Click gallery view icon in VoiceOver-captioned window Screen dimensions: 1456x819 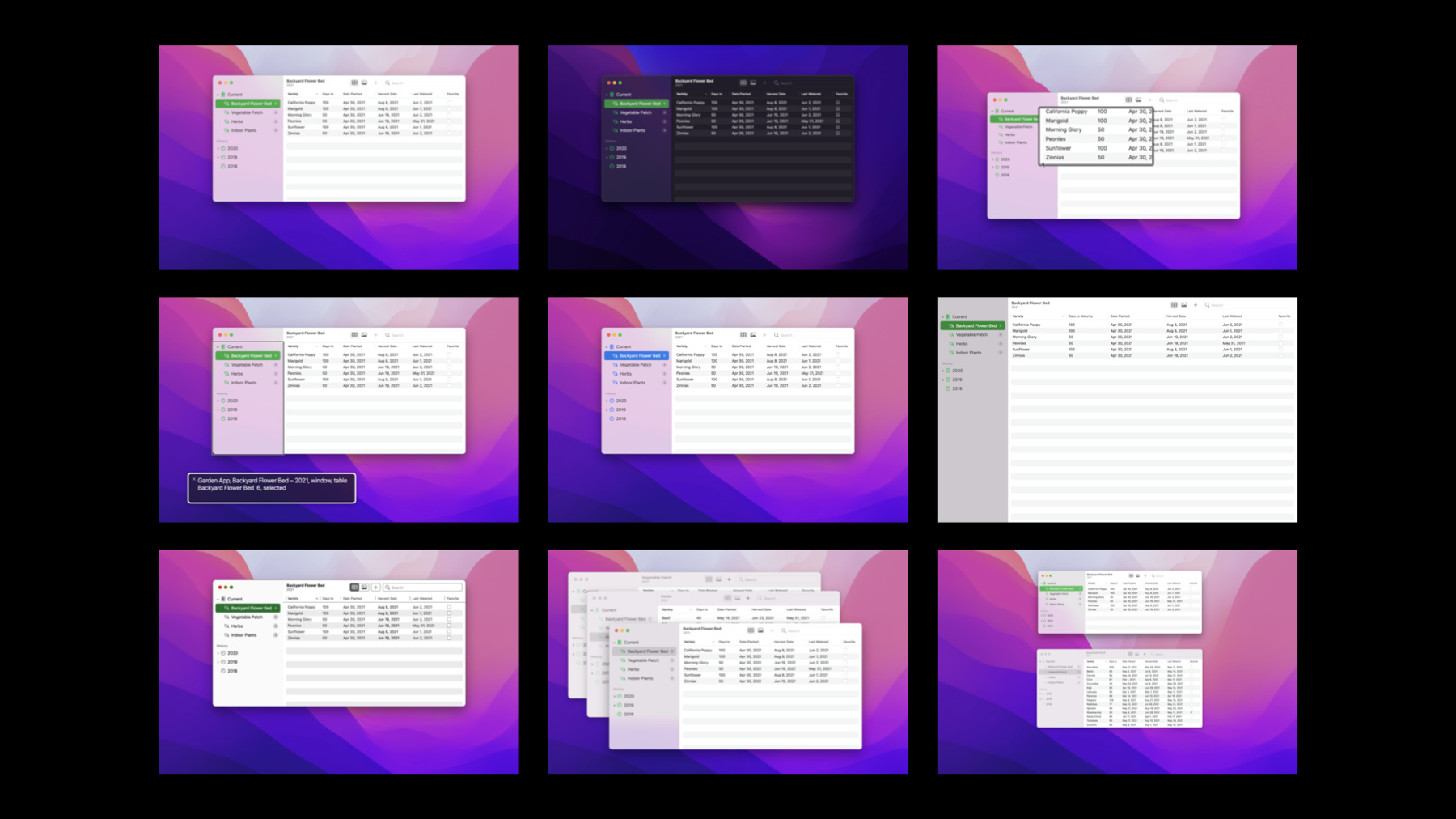pos(364,335)
